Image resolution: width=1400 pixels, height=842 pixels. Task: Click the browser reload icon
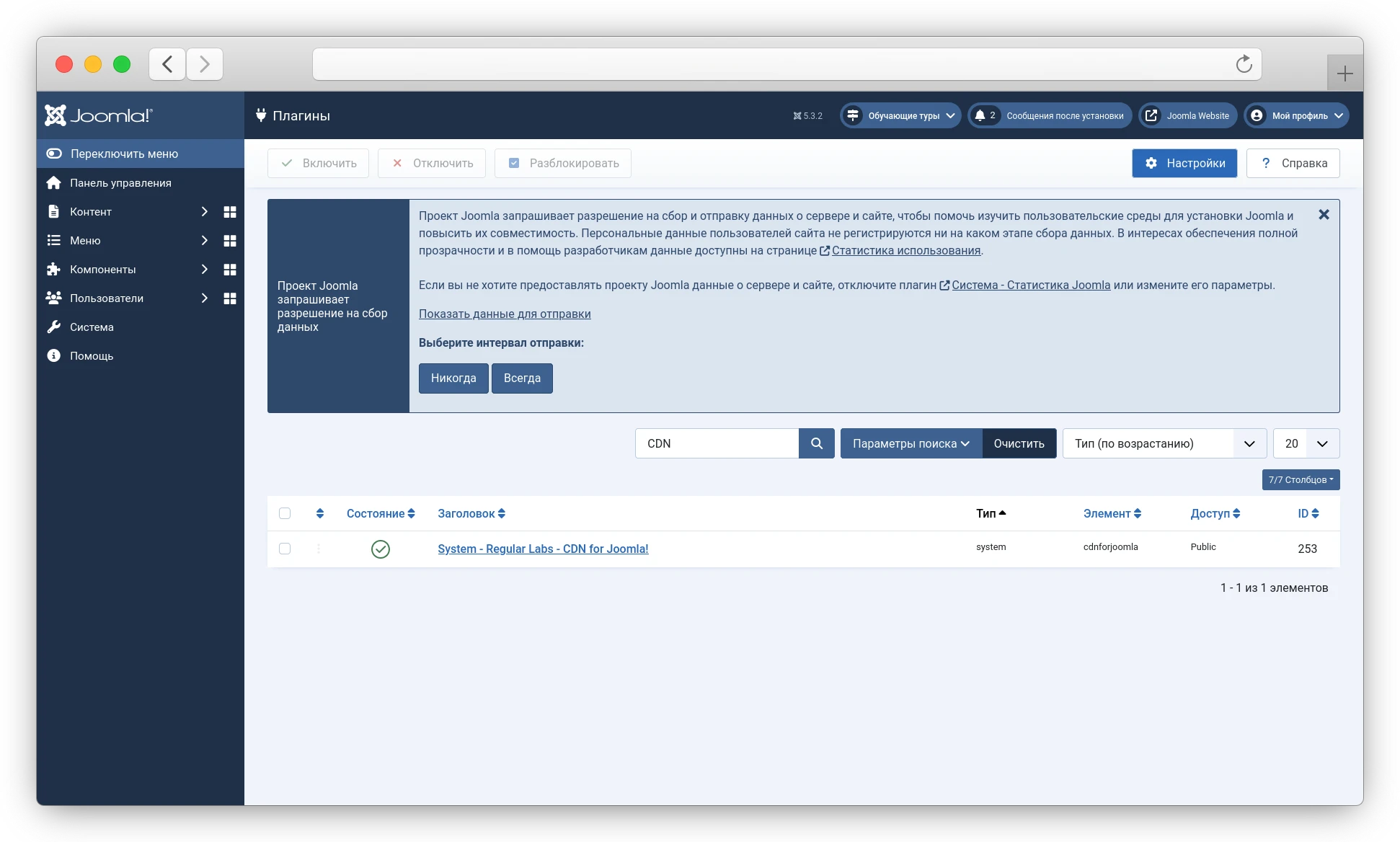click(1244, 64)
